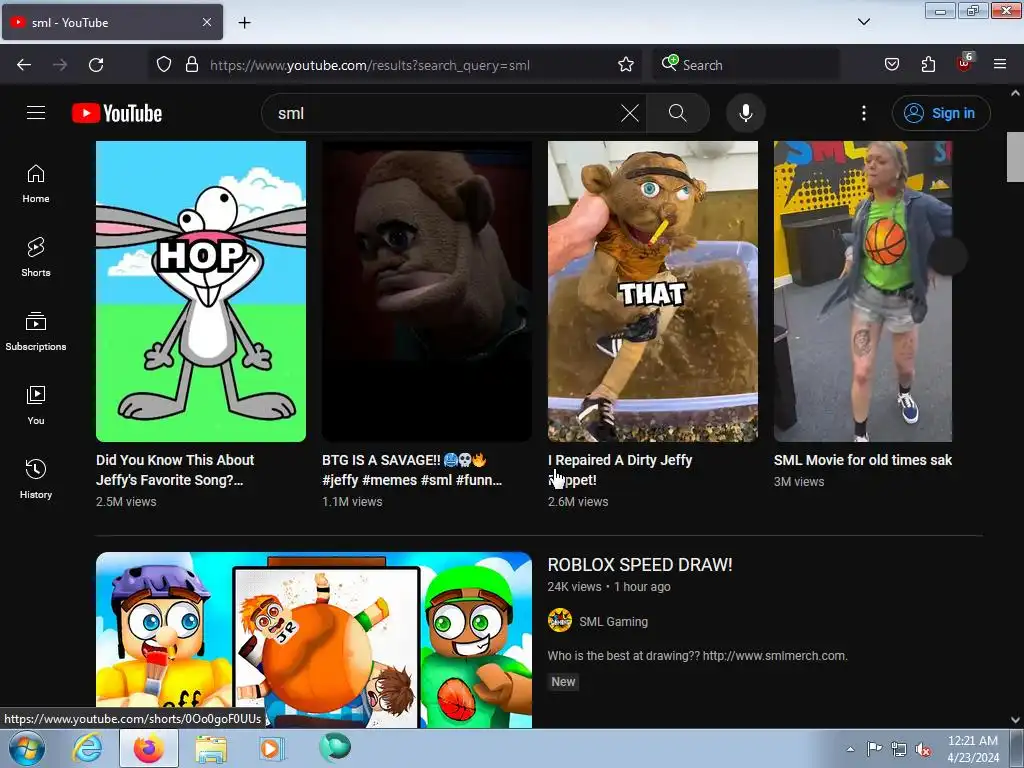
Task: Click the New badge
Action: point(563,682)
